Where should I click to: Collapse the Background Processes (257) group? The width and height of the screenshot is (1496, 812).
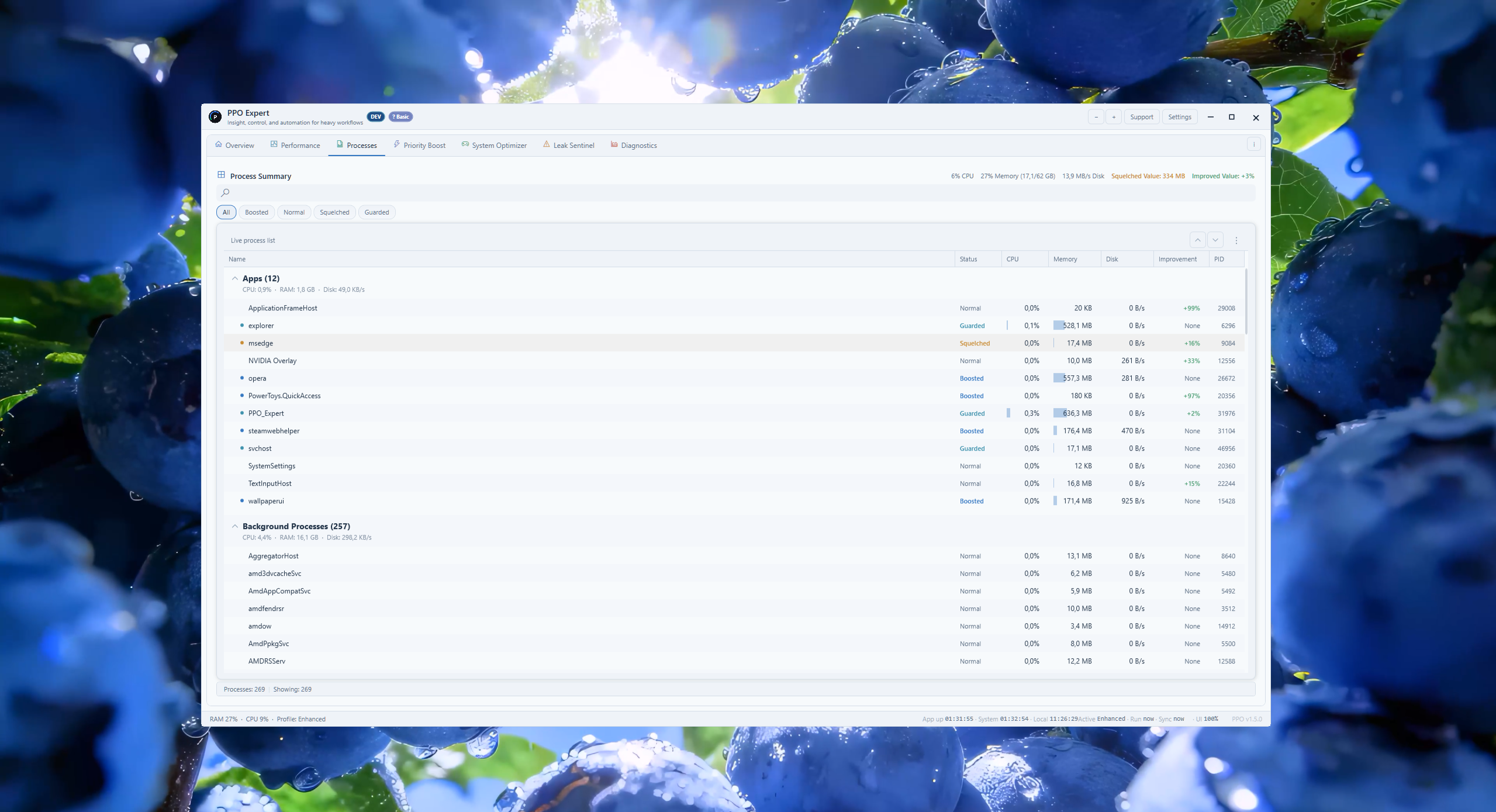(235, 526)
